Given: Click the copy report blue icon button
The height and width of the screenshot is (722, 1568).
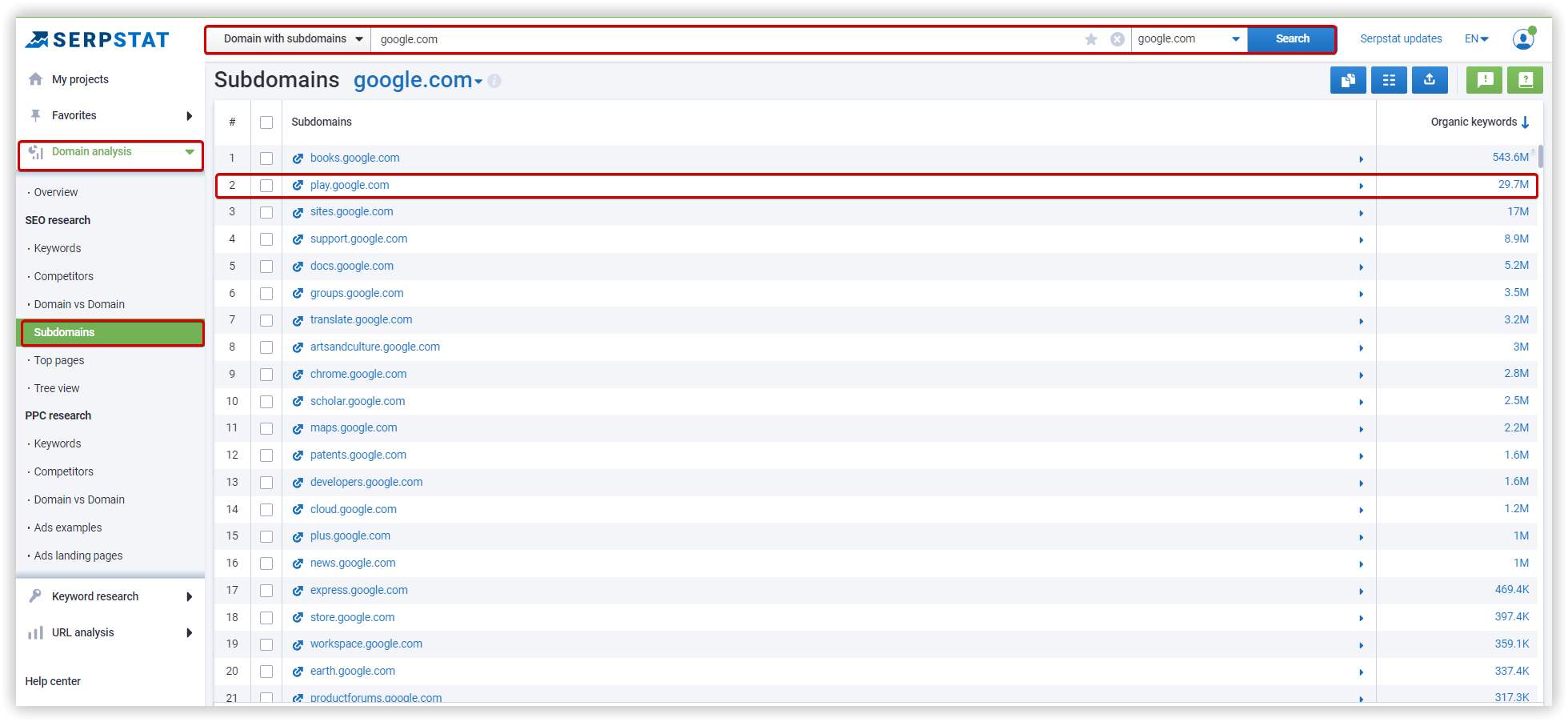Looking at the screenshot, I should pos(1348,80).
